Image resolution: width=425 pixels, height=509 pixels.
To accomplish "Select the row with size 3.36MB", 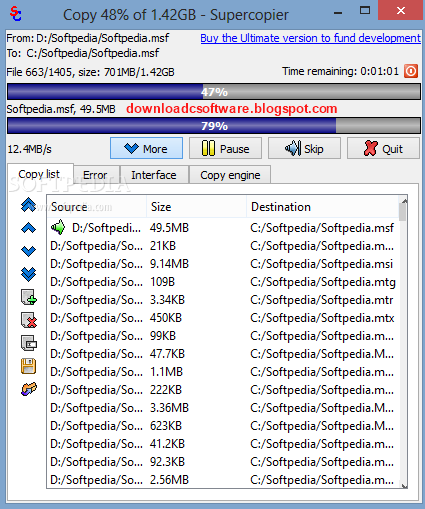I will (x=223, y=408).
